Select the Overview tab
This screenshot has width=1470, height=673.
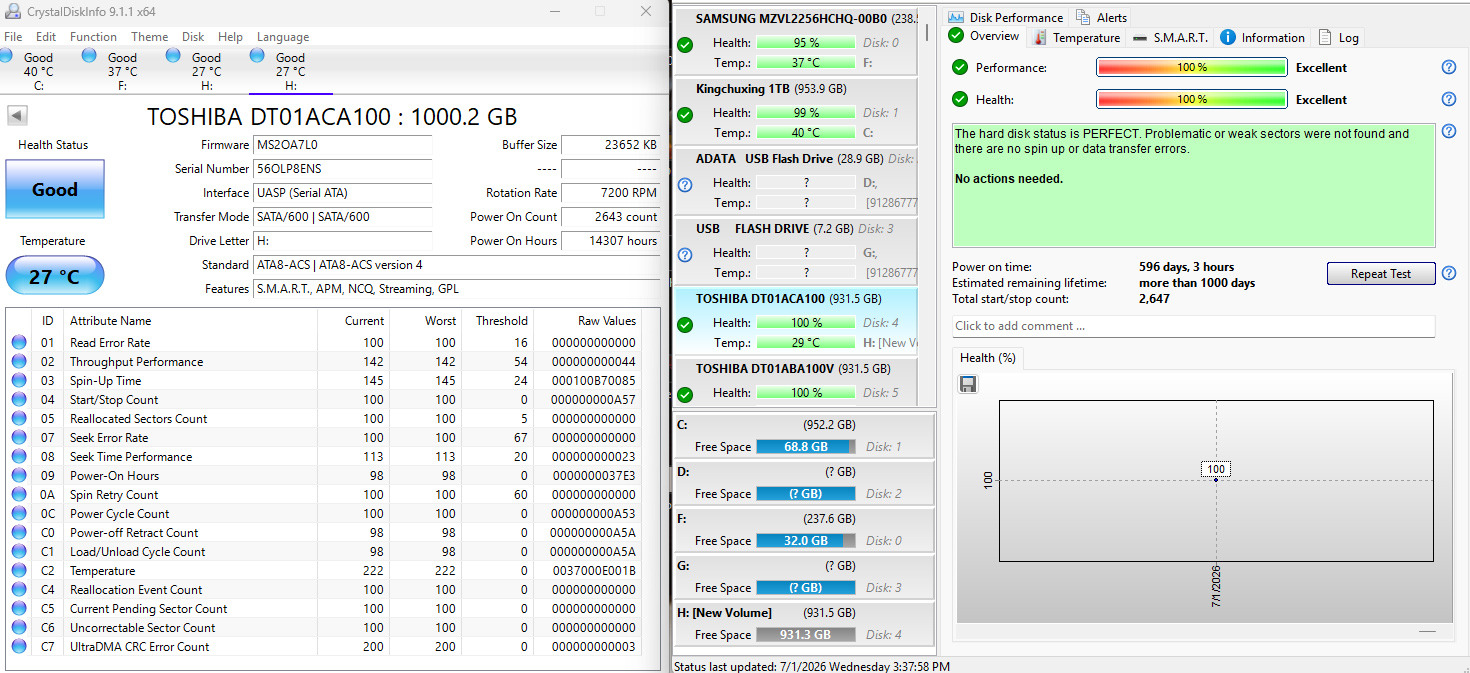985,37
